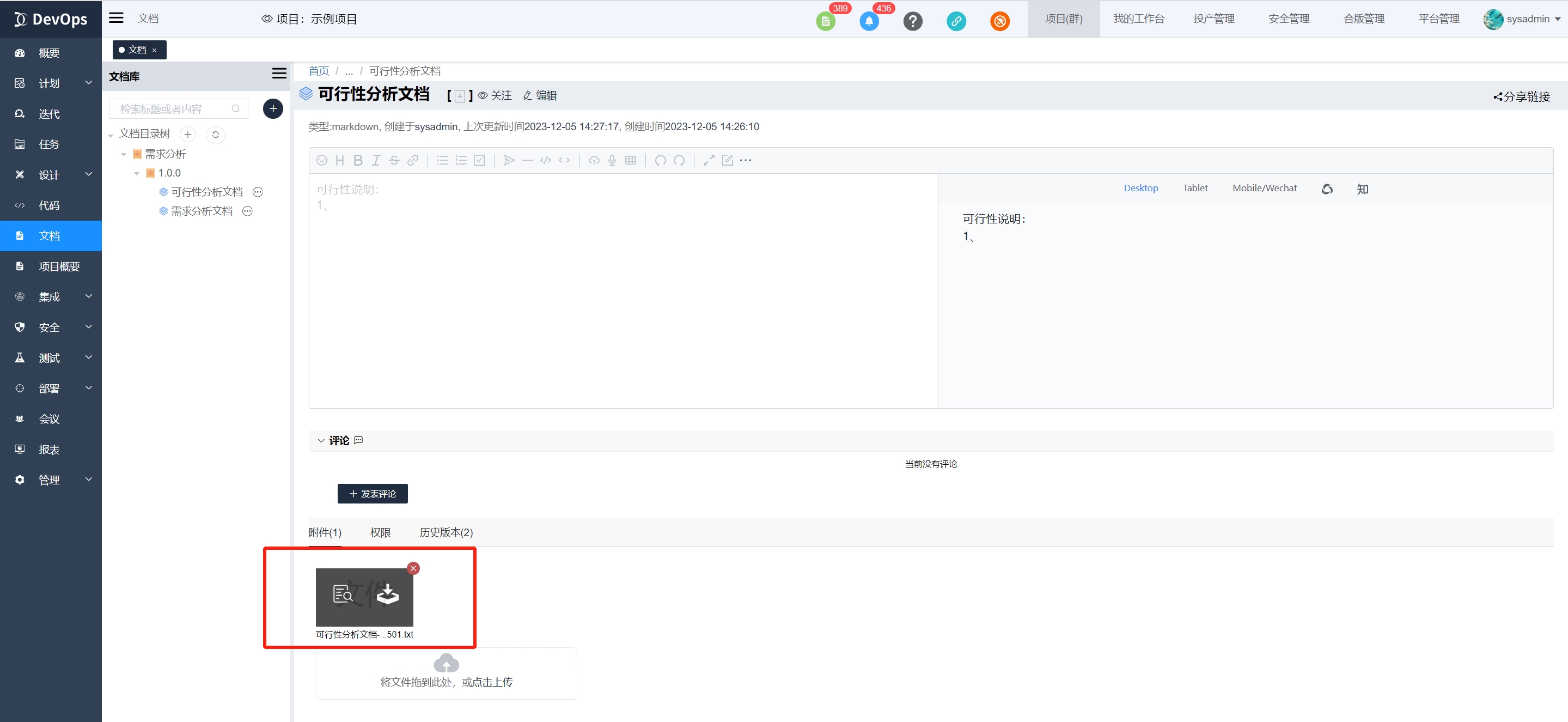Viewport: 1568px width, 722px height.
Task: Insert a table in editor
Action: pos(631,160)
